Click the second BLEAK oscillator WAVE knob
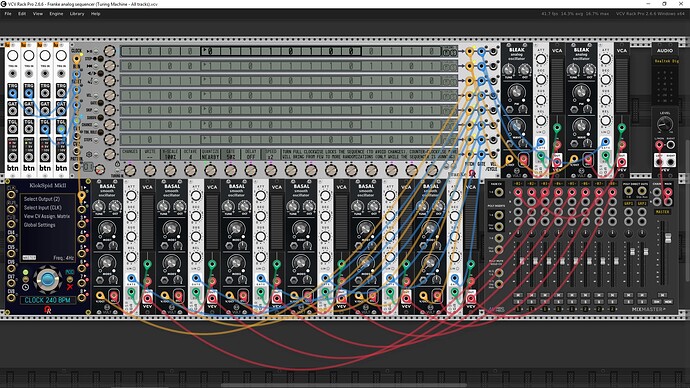Image resolution: width=690 pixels, height=388 pixels. tap(581, 127)
